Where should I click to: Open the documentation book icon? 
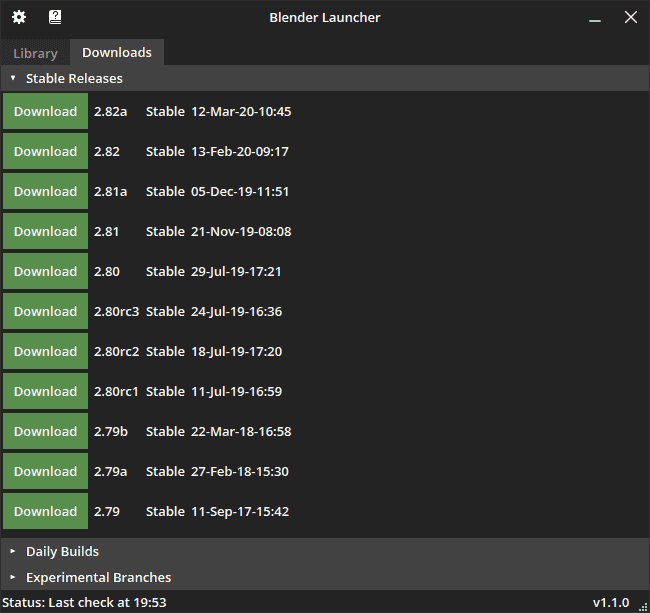pyautogui.click(x=55, y=17)
